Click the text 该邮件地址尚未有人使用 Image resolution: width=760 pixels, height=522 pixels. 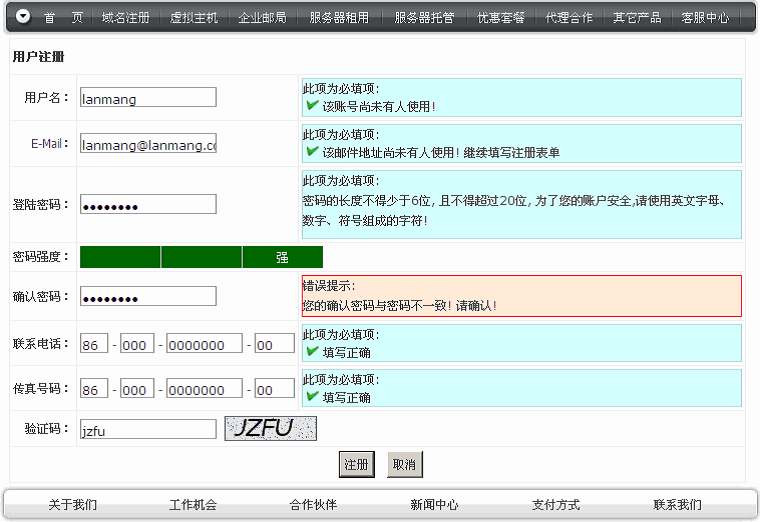point(391,153)
